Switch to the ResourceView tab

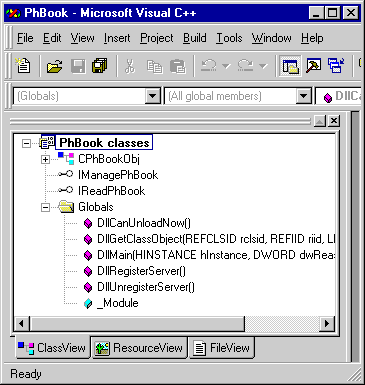[139, 348]
